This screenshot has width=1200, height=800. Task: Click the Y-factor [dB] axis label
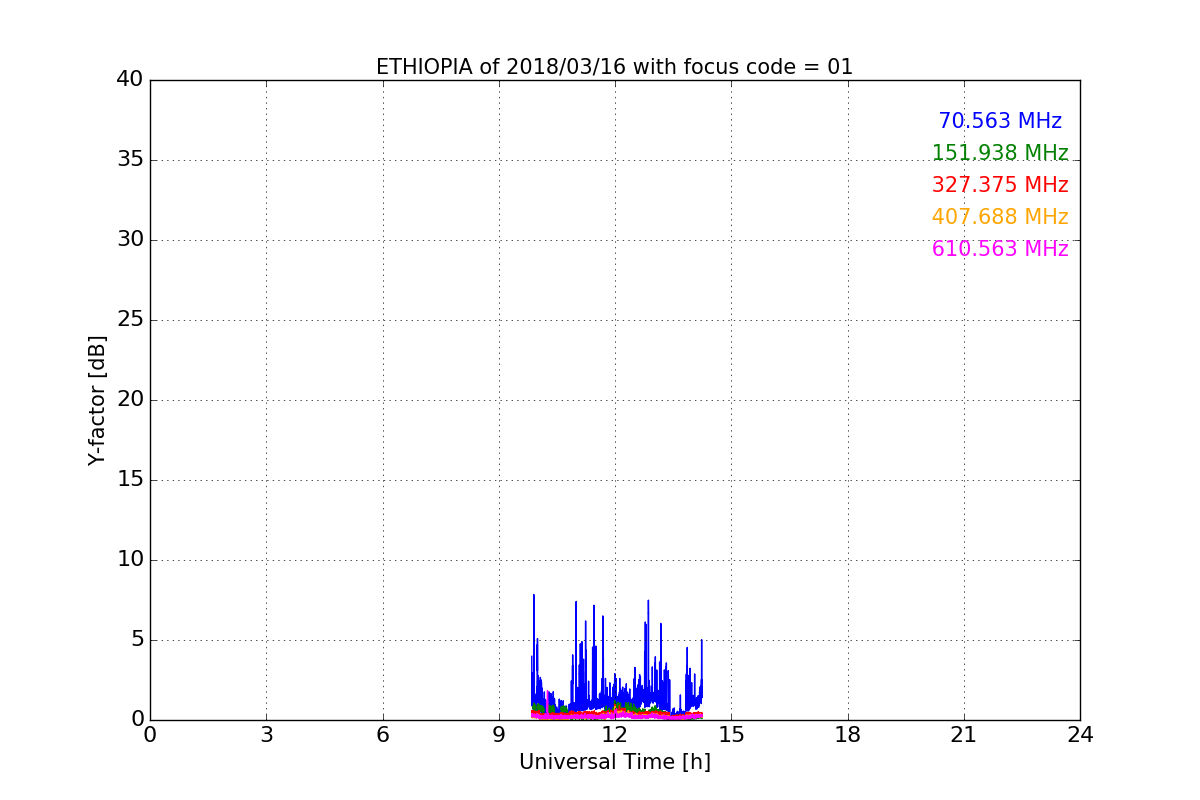(97, 400)
